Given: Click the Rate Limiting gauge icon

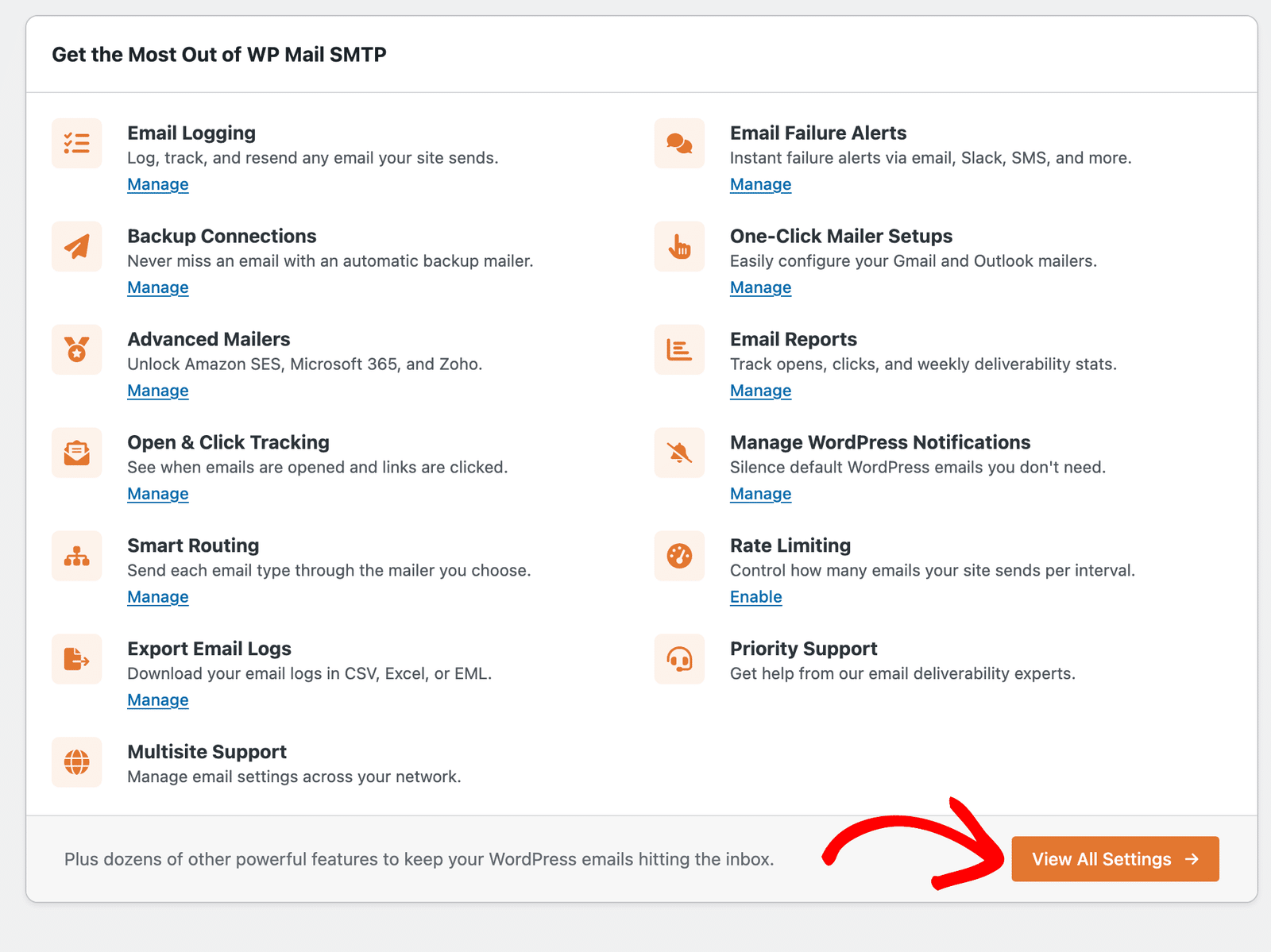Looking at the screenshot, I should pos(679,556).
